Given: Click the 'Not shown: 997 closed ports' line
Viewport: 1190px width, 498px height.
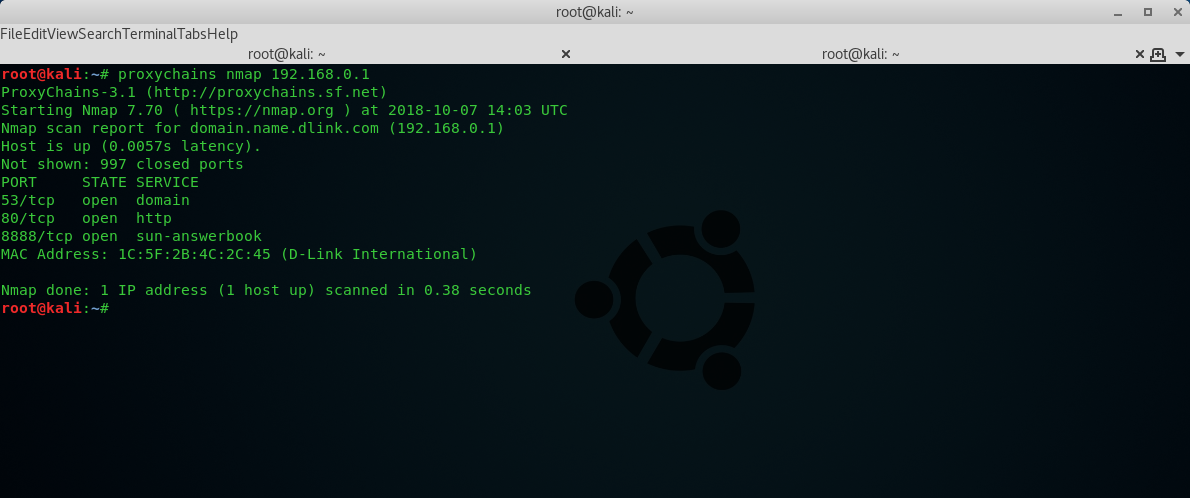Looking at the screenshot, I should click(x=122, y=164).
